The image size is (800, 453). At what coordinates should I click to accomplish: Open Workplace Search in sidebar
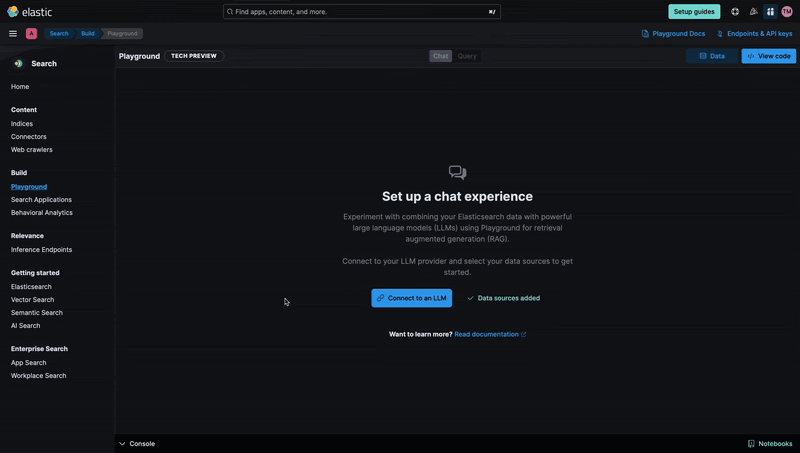pos(39,376)
